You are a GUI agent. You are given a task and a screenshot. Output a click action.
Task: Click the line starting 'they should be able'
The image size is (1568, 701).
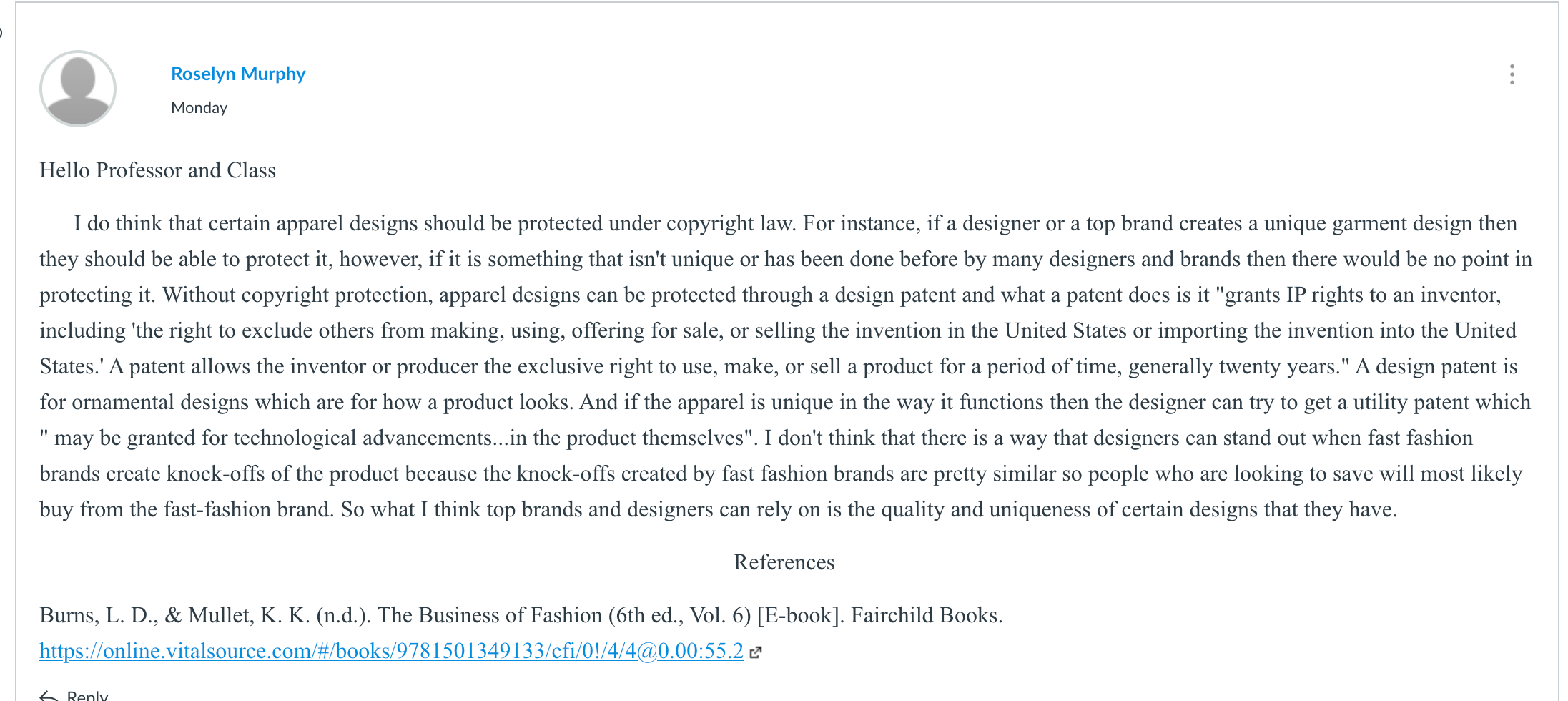click(x=786, y=259)
